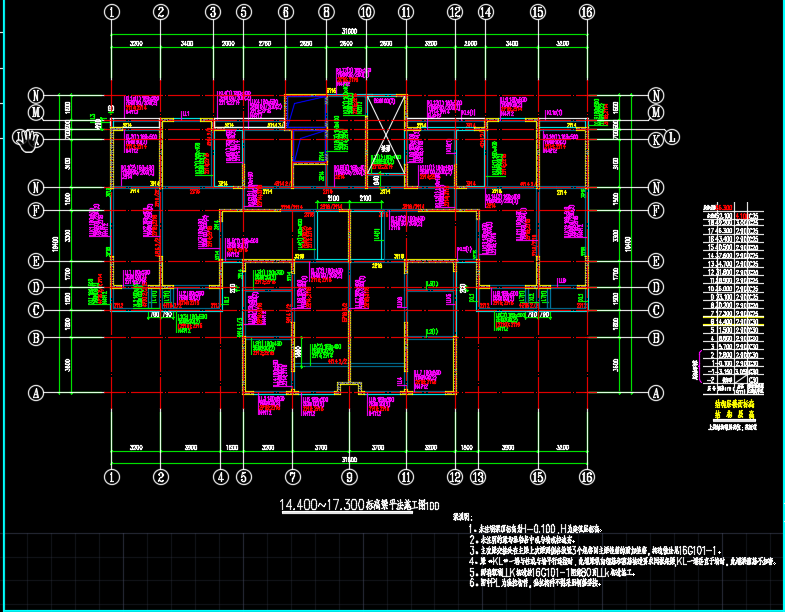
Task: Select axis bubble F on right side
Action: (x=656, y=211)
